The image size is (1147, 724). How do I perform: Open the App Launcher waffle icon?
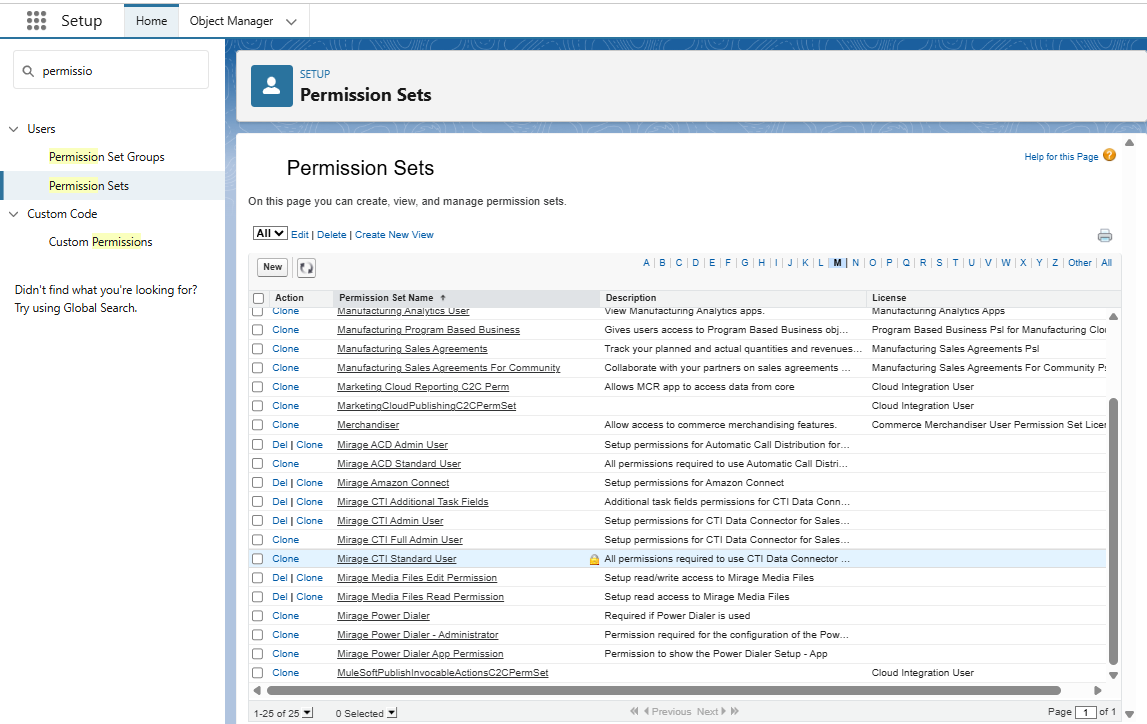point(36,20)
